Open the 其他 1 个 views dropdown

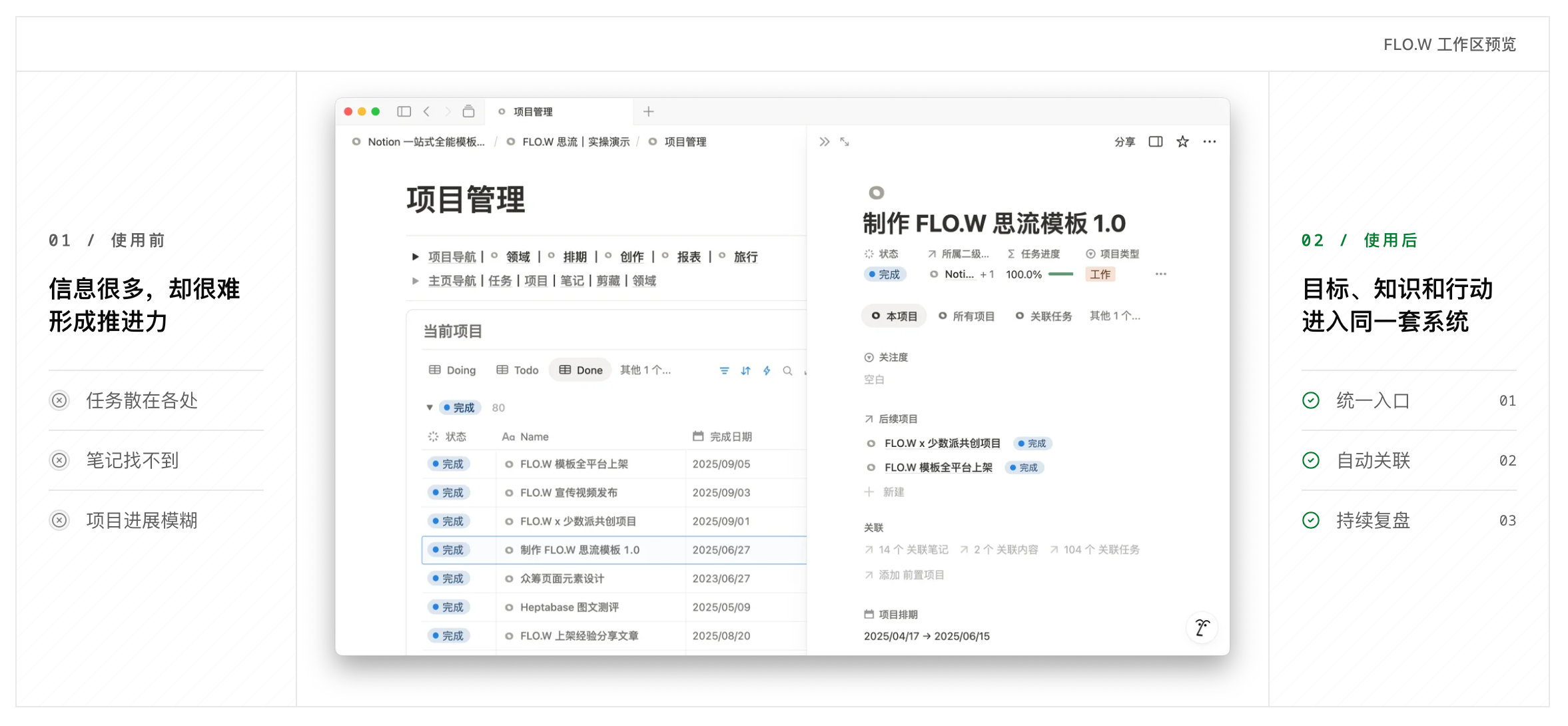click(x=645, y=370)
